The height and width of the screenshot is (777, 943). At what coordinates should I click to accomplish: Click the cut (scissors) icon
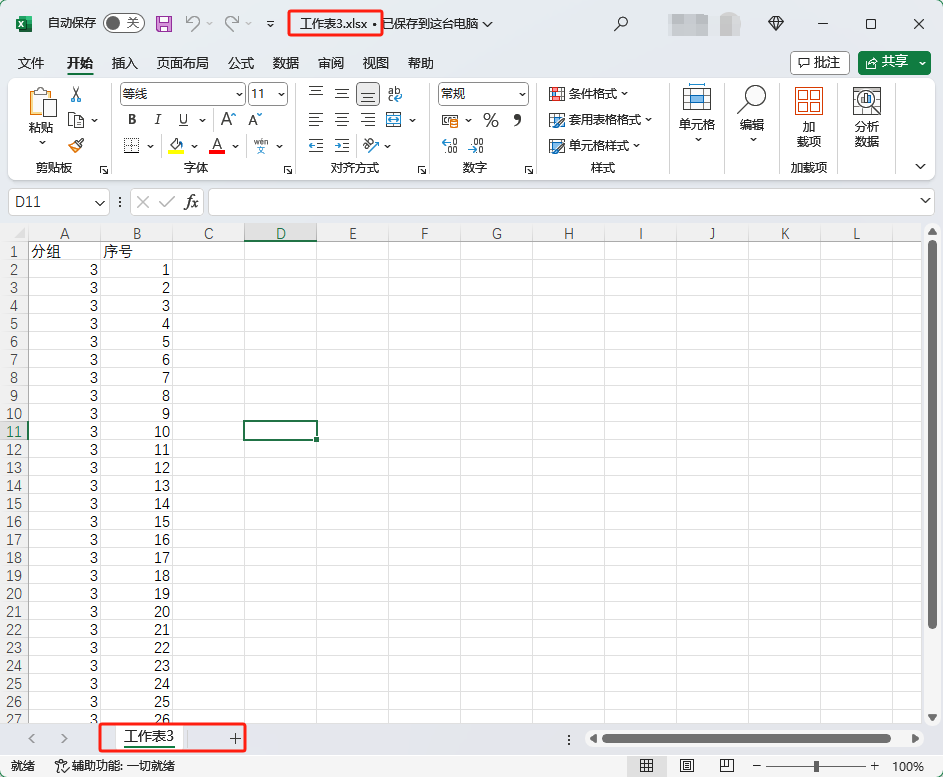coord(76,92)
